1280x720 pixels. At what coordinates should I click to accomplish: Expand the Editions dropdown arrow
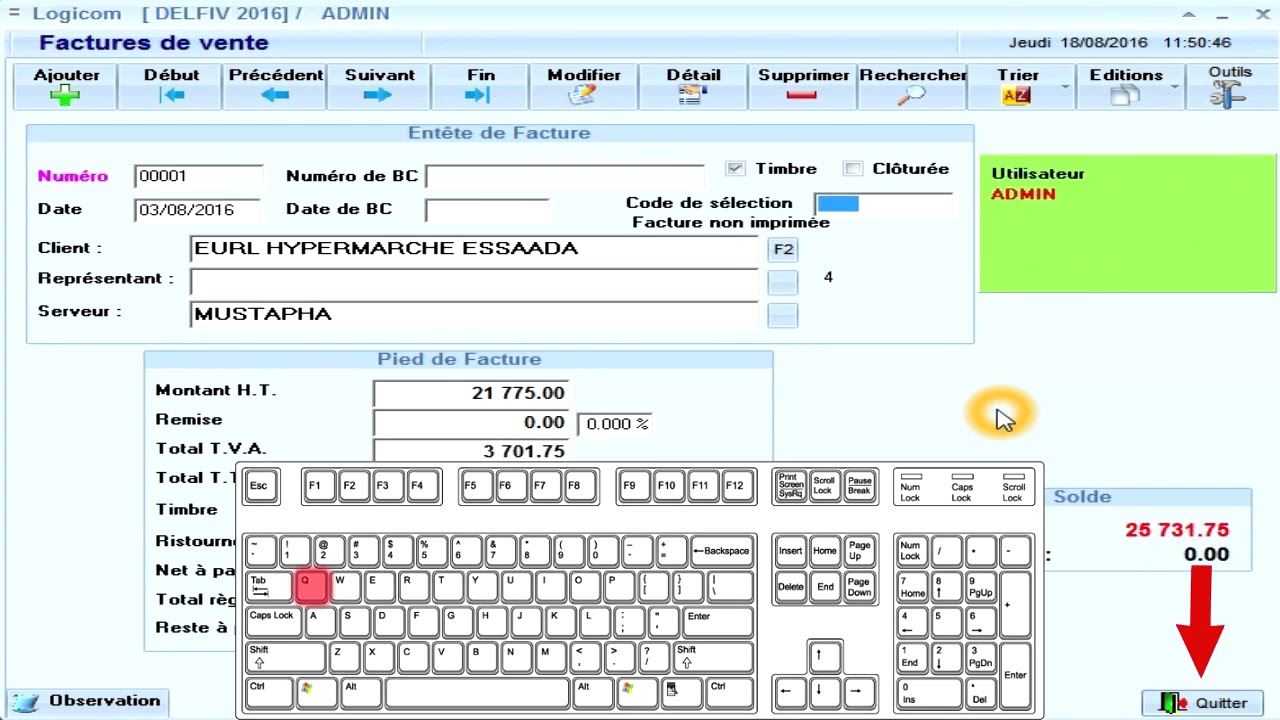1174,88
